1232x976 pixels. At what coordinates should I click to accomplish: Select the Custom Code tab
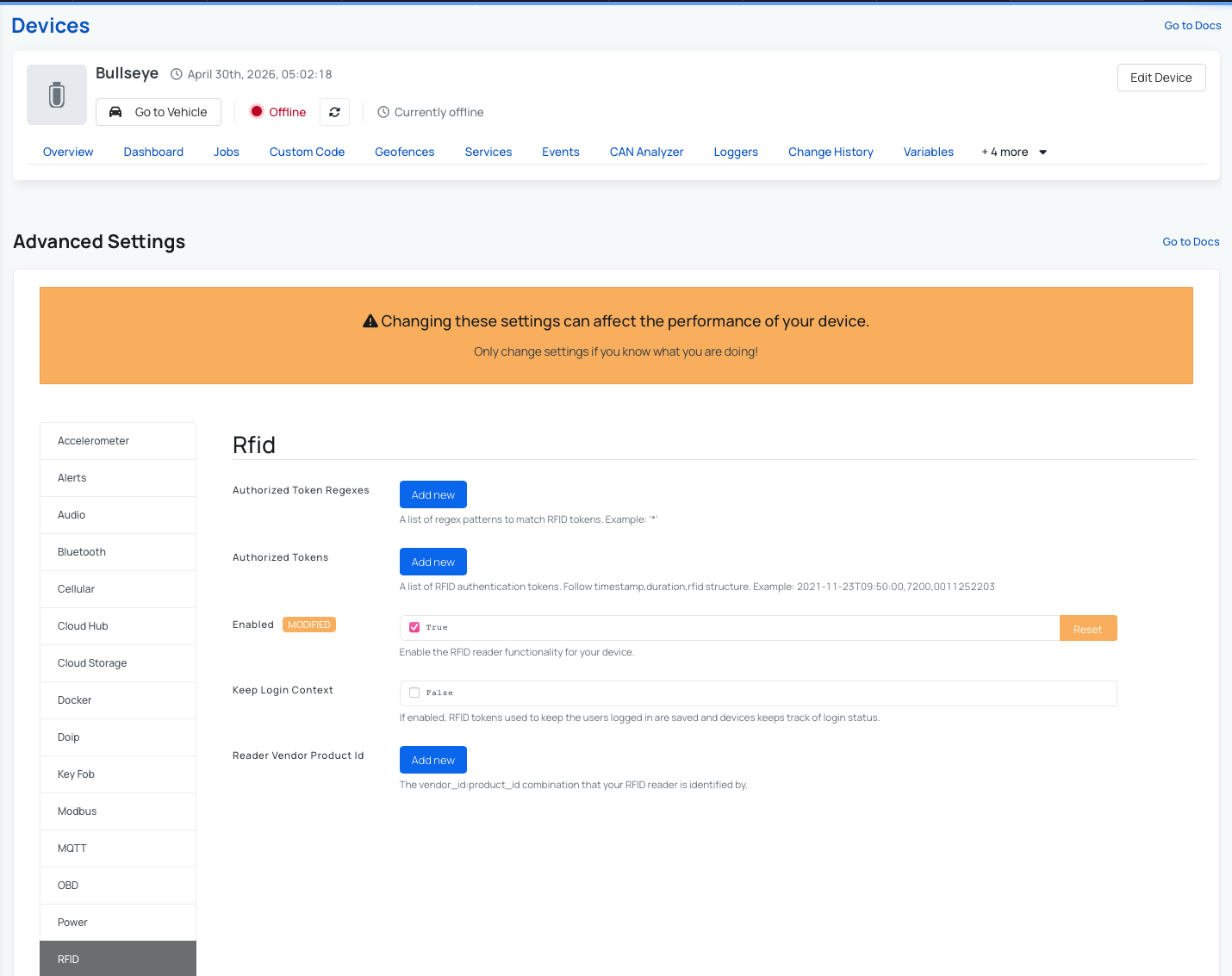(307, 152)
